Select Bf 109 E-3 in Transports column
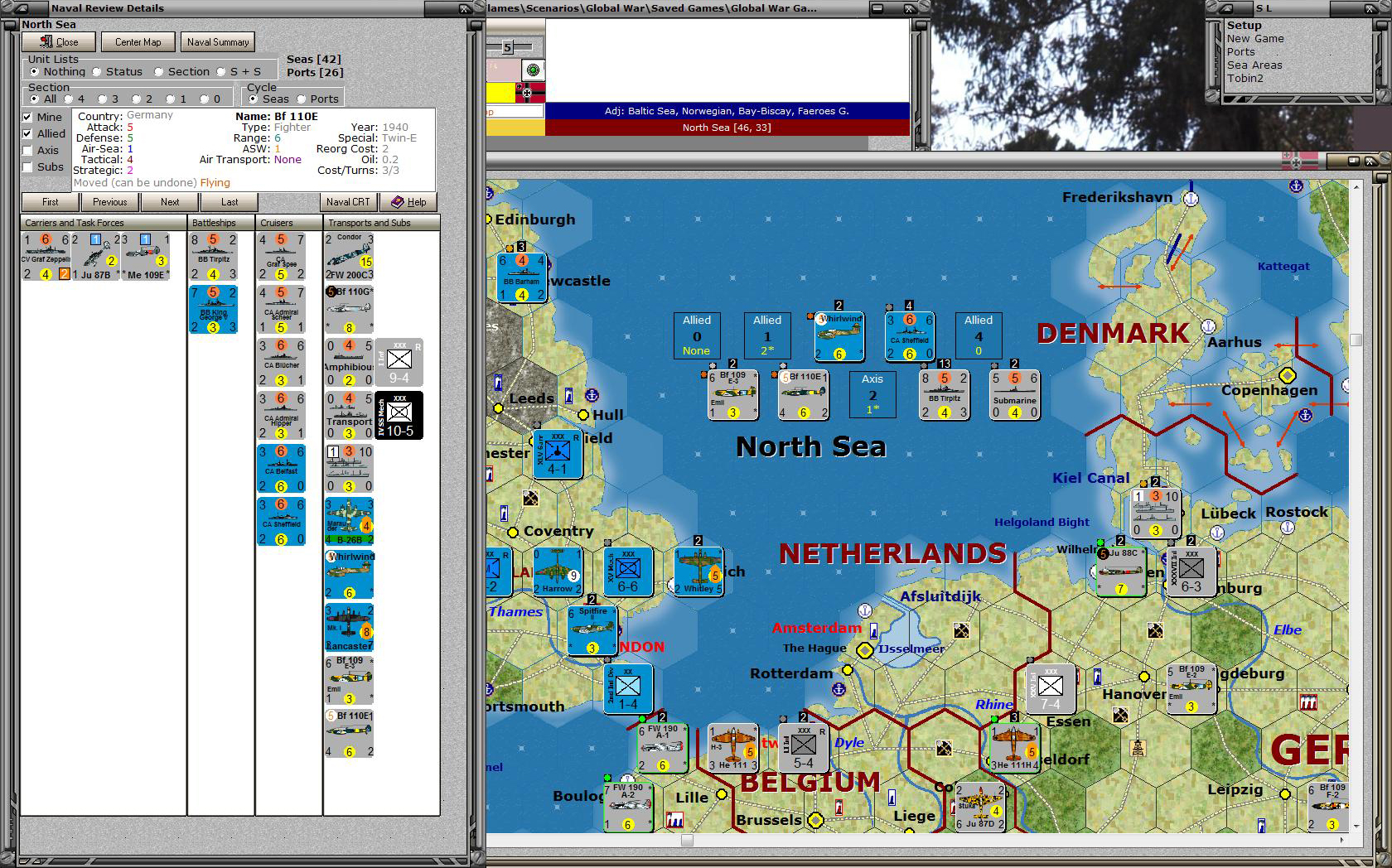This screenshot has width=1392, height=868. point(350,681)
